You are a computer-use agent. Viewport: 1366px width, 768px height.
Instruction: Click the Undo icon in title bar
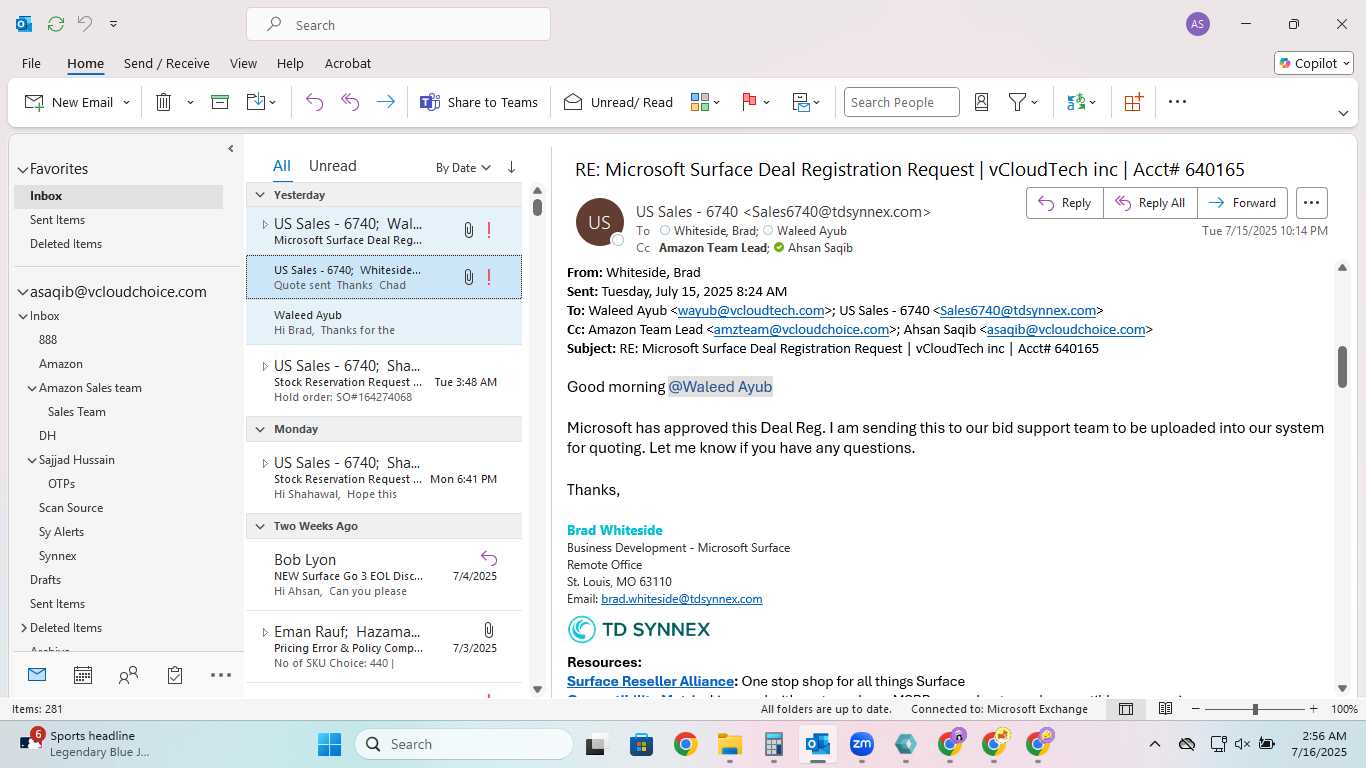tap(85, 24)
